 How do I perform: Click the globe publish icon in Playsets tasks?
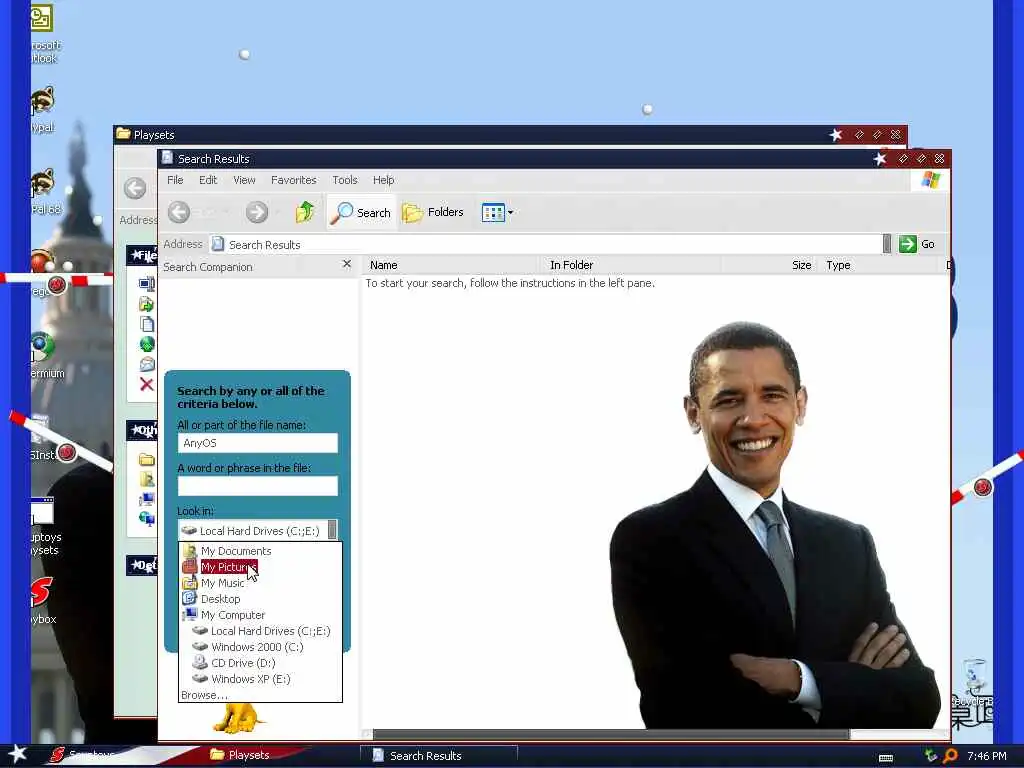pyautogui.click(x=146, y=344)
